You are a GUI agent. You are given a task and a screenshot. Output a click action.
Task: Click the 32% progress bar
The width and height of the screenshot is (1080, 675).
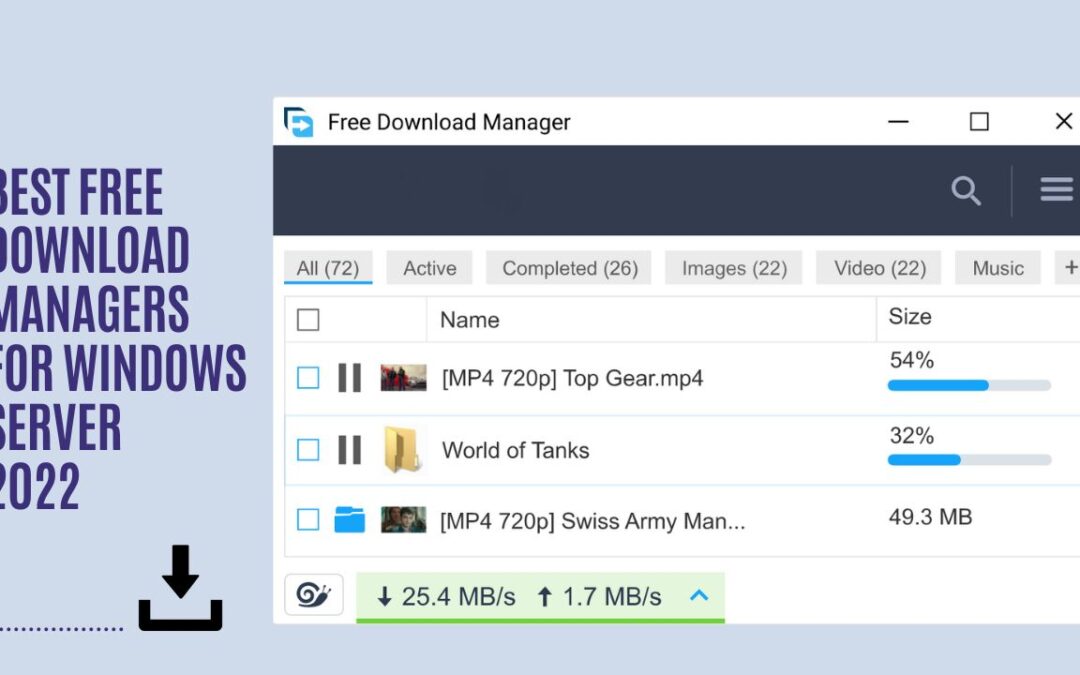click(x=969, y=459)
